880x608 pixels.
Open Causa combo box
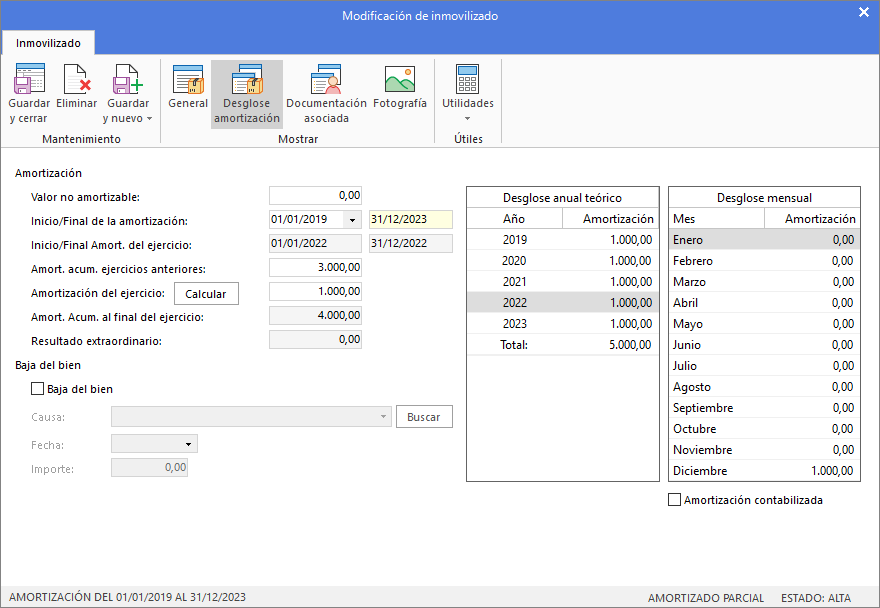pos(251,417)
